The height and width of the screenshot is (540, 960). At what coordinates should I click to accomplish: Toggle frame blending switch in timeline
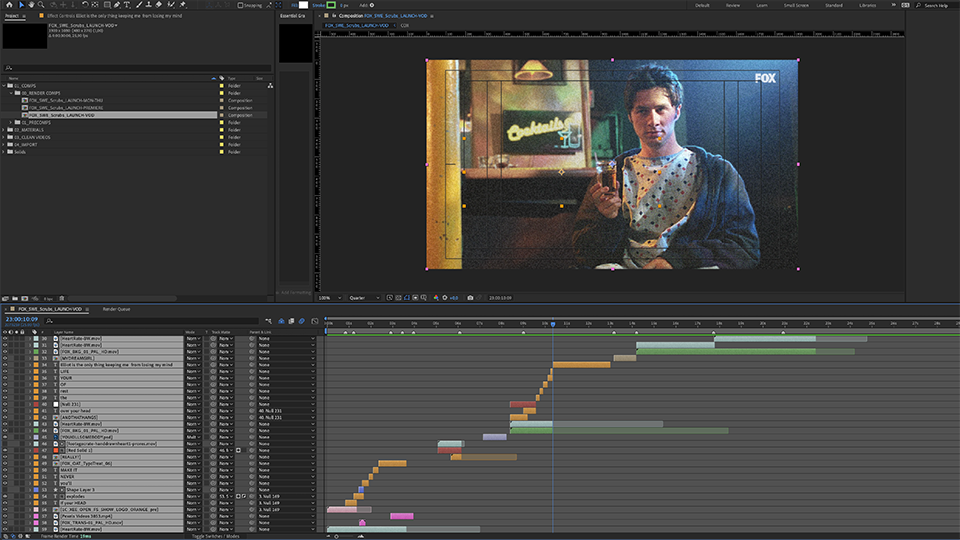pos(291,321)
